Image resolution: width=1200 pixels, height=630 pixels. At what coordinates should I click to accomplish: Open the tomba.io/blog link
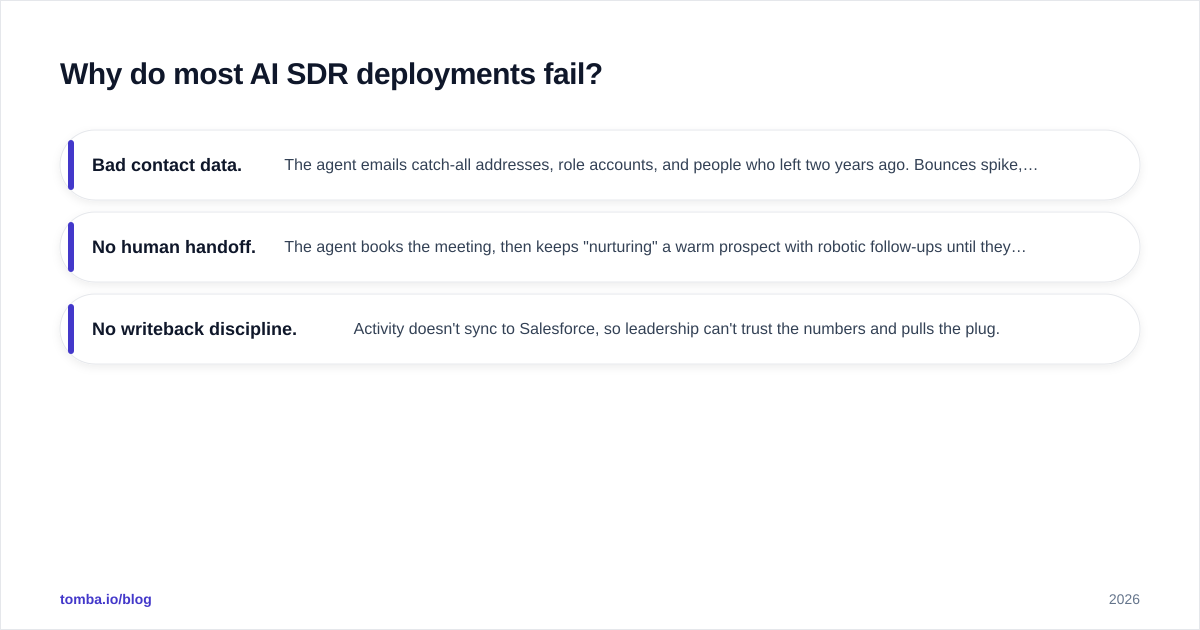[106, 599]
